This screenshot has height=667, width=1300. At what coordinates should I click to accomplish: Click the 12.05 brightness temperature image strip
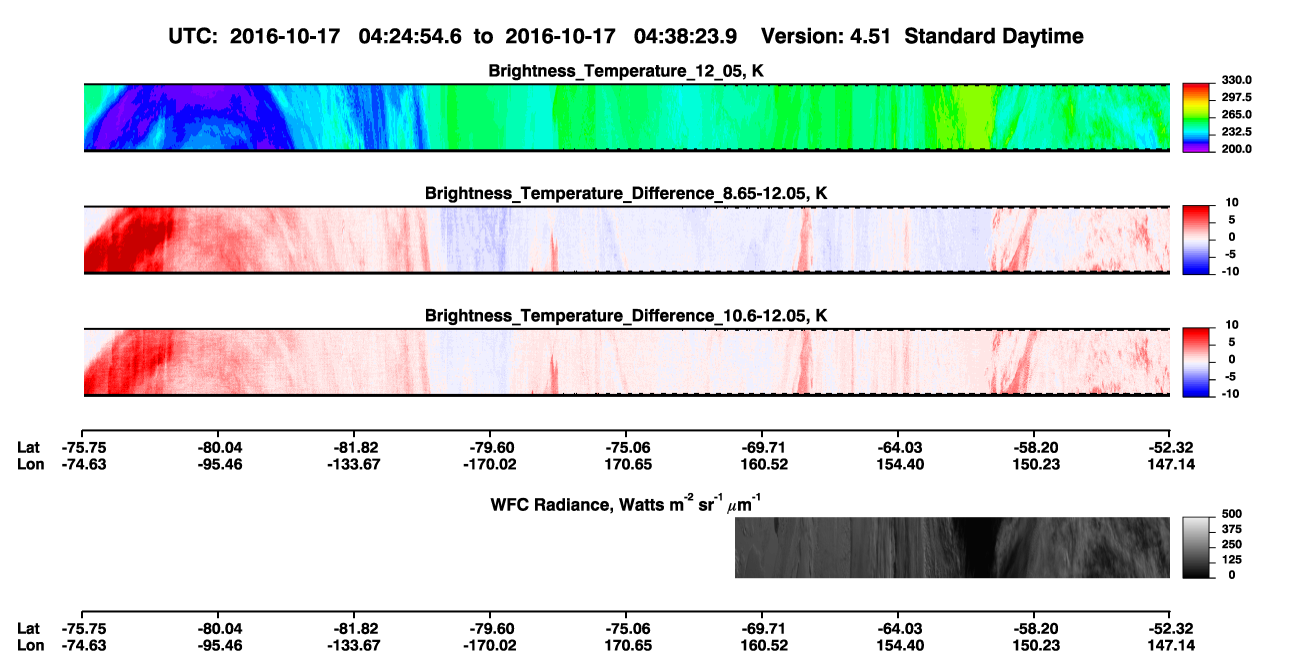click(626, 117)
